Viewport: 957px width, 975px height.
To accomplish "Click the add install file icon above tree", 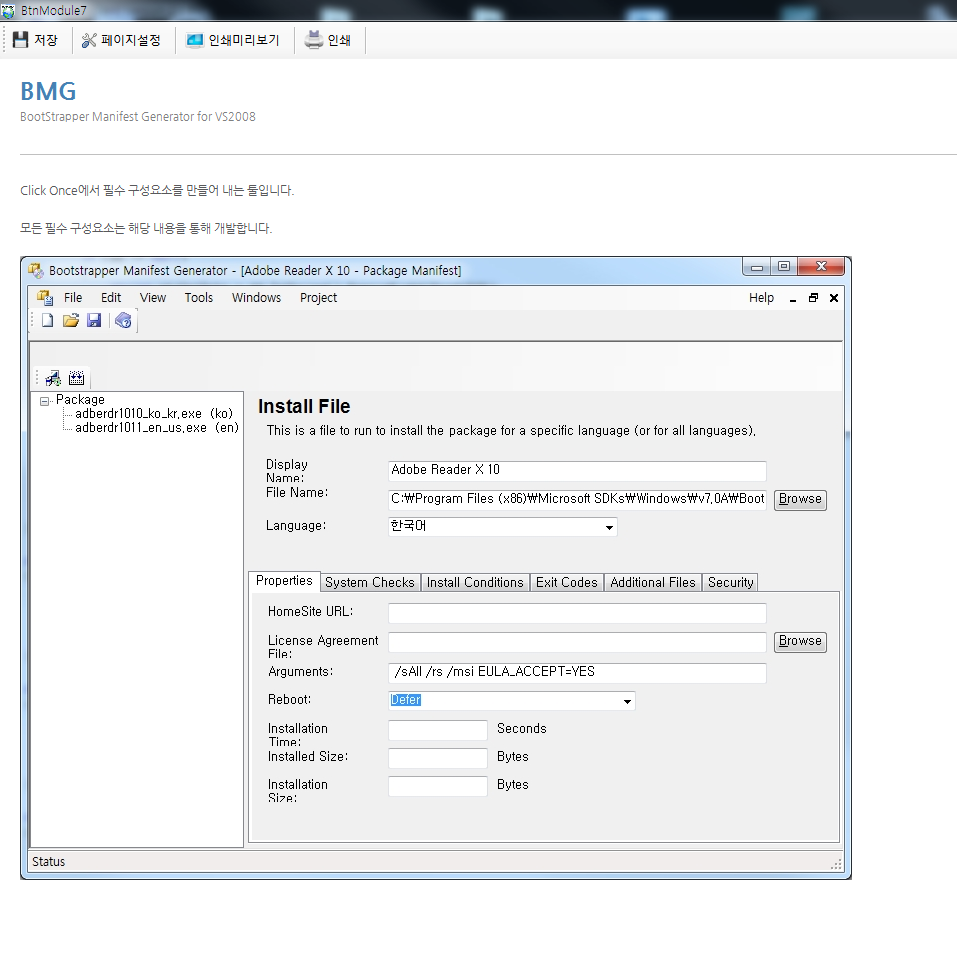I will click(53, 377).
